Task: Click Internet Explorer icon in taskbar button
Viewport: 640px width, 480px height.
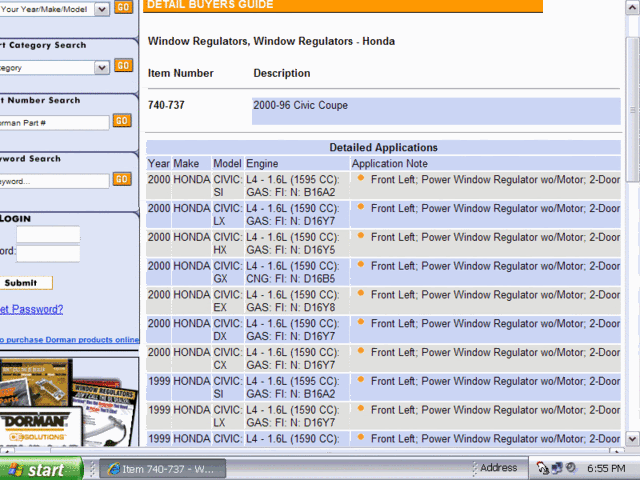Action: pyautogui.click(x=113, y=469)
